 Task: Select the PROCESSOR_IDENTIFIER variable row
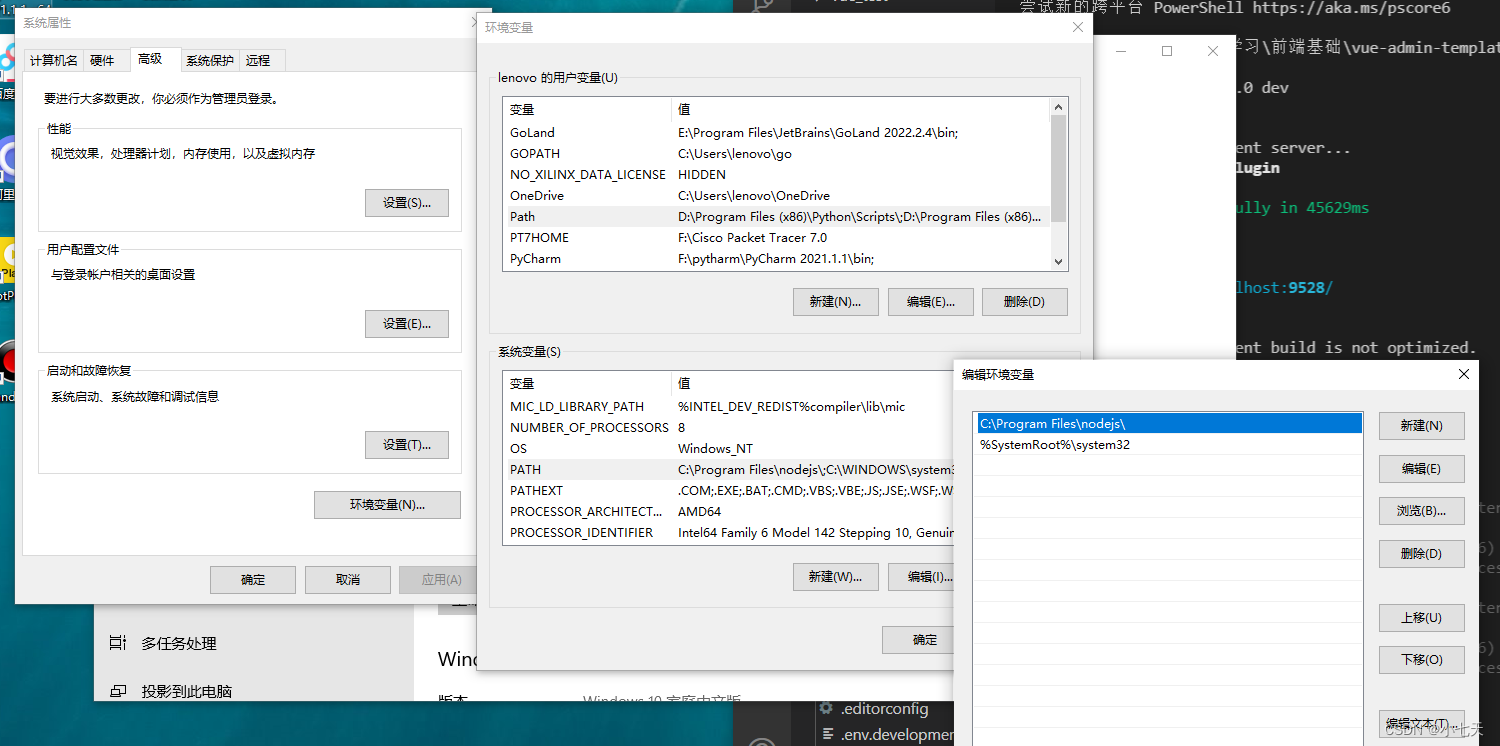(x=730, y=532)
